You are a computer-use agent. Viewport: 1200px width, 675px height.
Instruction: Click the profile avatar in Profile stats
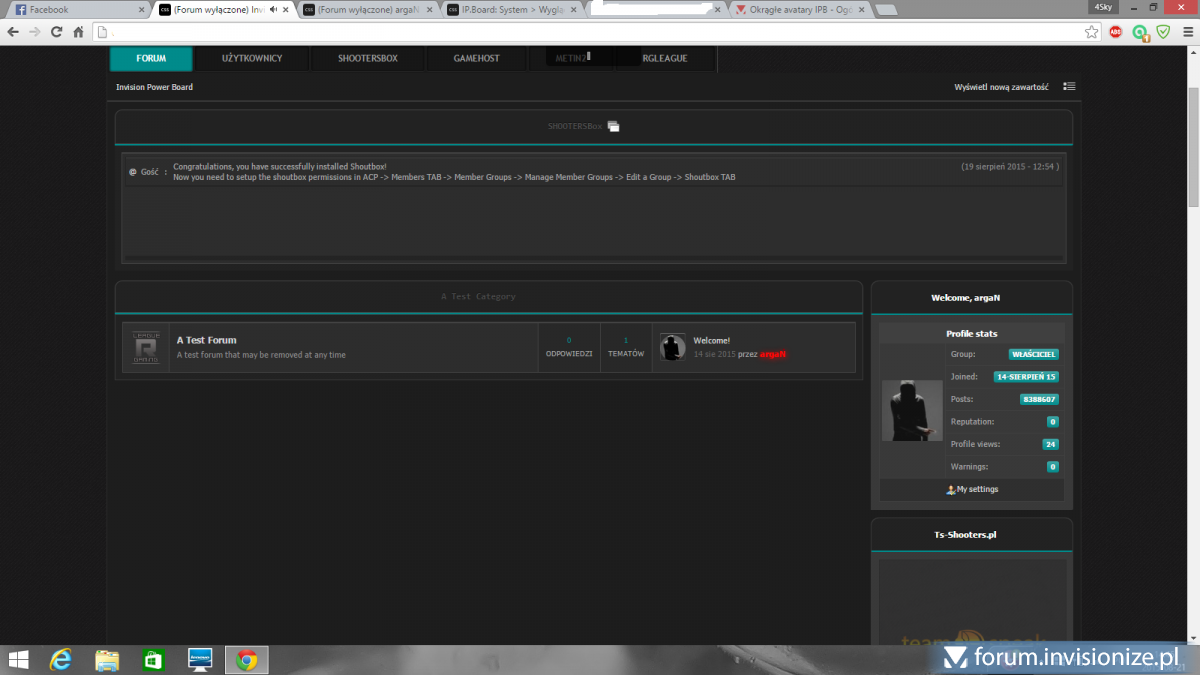912,411
